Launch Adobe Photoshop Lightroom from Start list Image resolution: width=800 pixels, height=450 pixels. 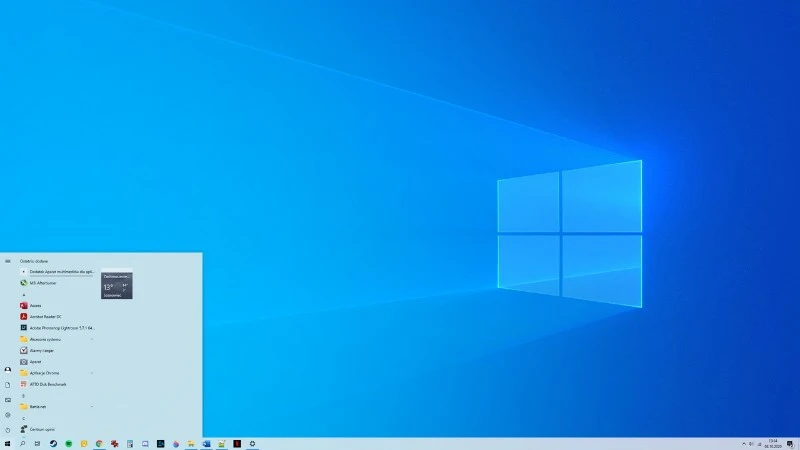pos(57,328)
